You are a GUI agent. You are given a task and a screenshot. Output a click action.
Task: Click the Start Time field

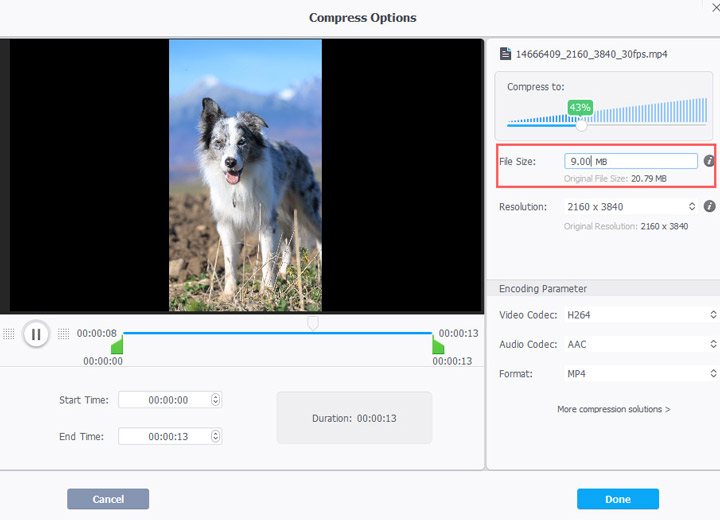(x=170, y=400)
